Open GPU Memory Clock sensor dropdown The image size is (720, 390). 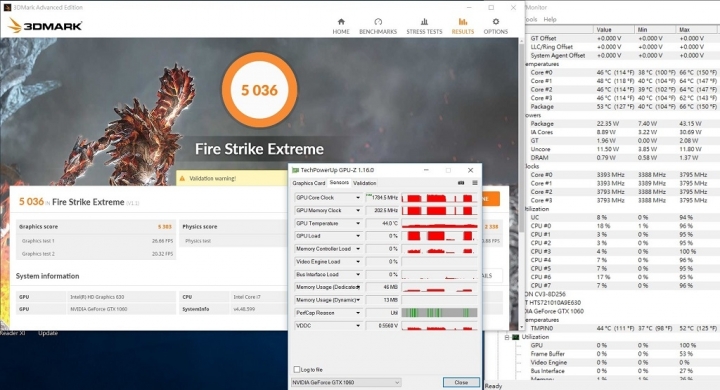pyautogui.click(x=358, y=210)
